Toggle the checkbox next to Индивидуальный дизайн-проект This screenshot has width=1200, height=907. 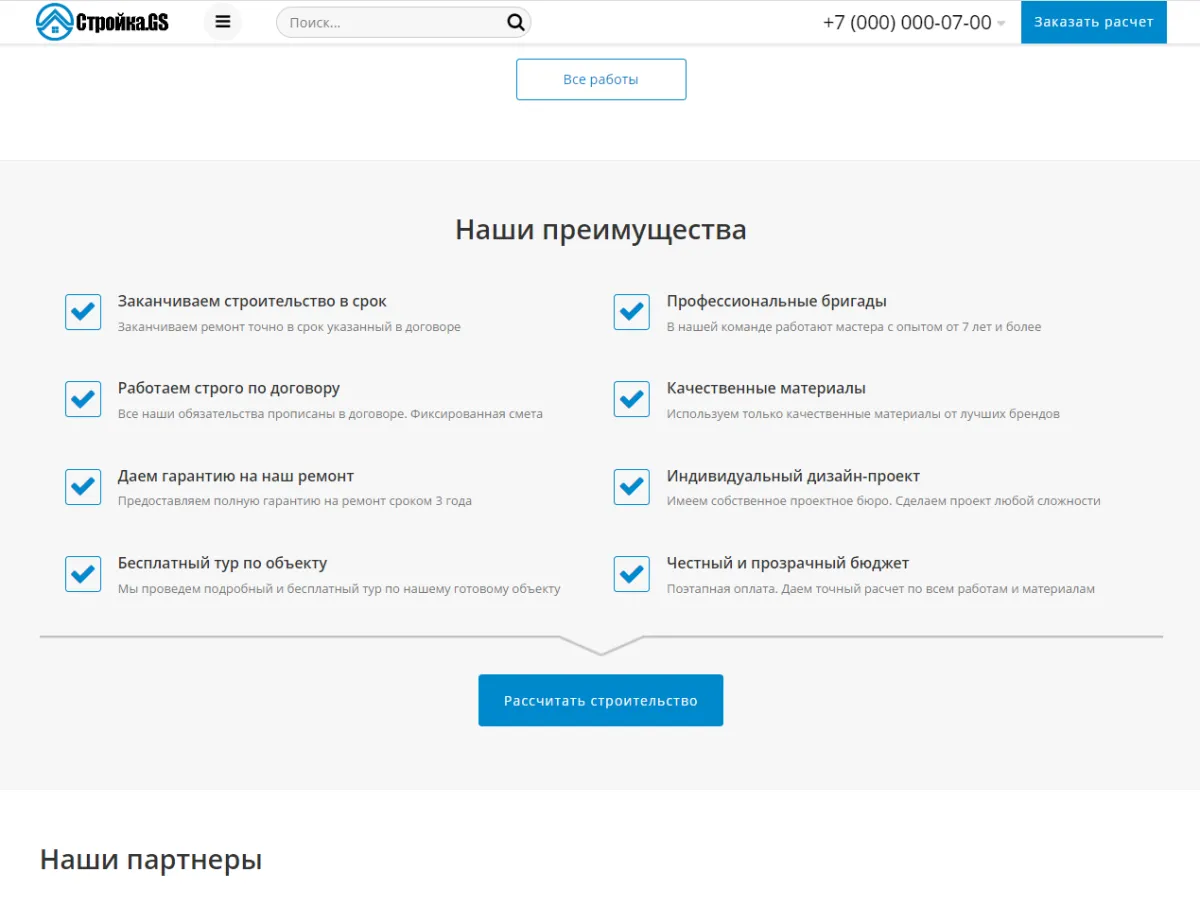[631, 486]
